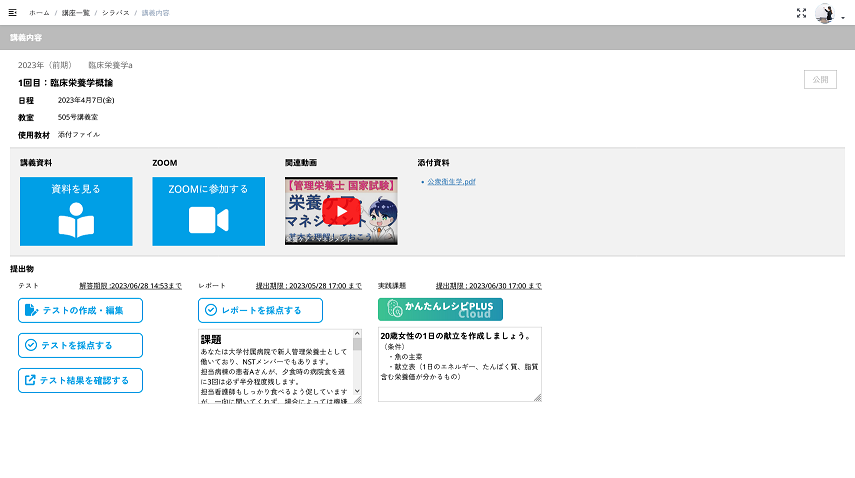The width and height of the screenshot is (855, 478).
Task: Click the date 2023年4月7日(金)
Action: point(86,100)
